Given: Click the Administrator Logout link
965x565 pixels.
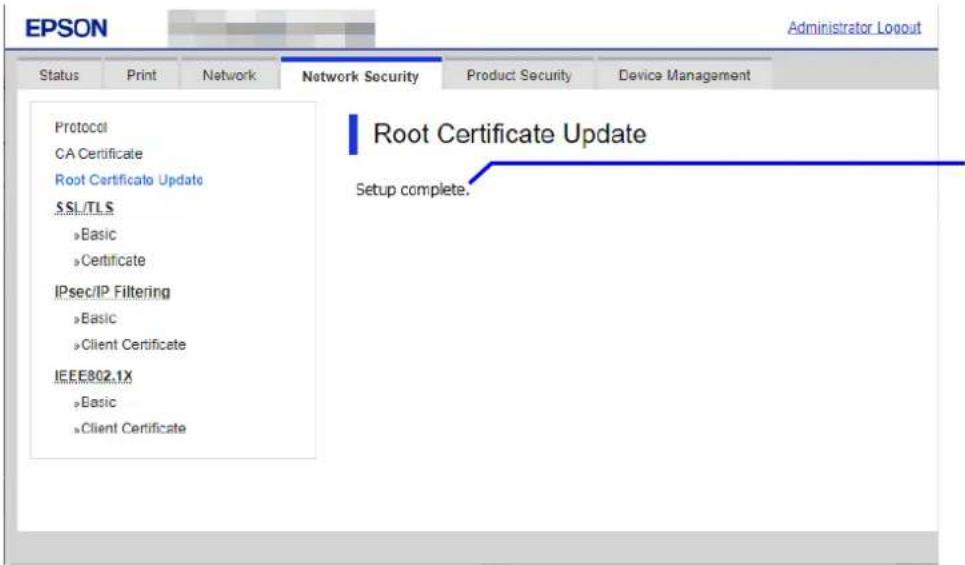Looking at the screenshot, I should 854,28.
